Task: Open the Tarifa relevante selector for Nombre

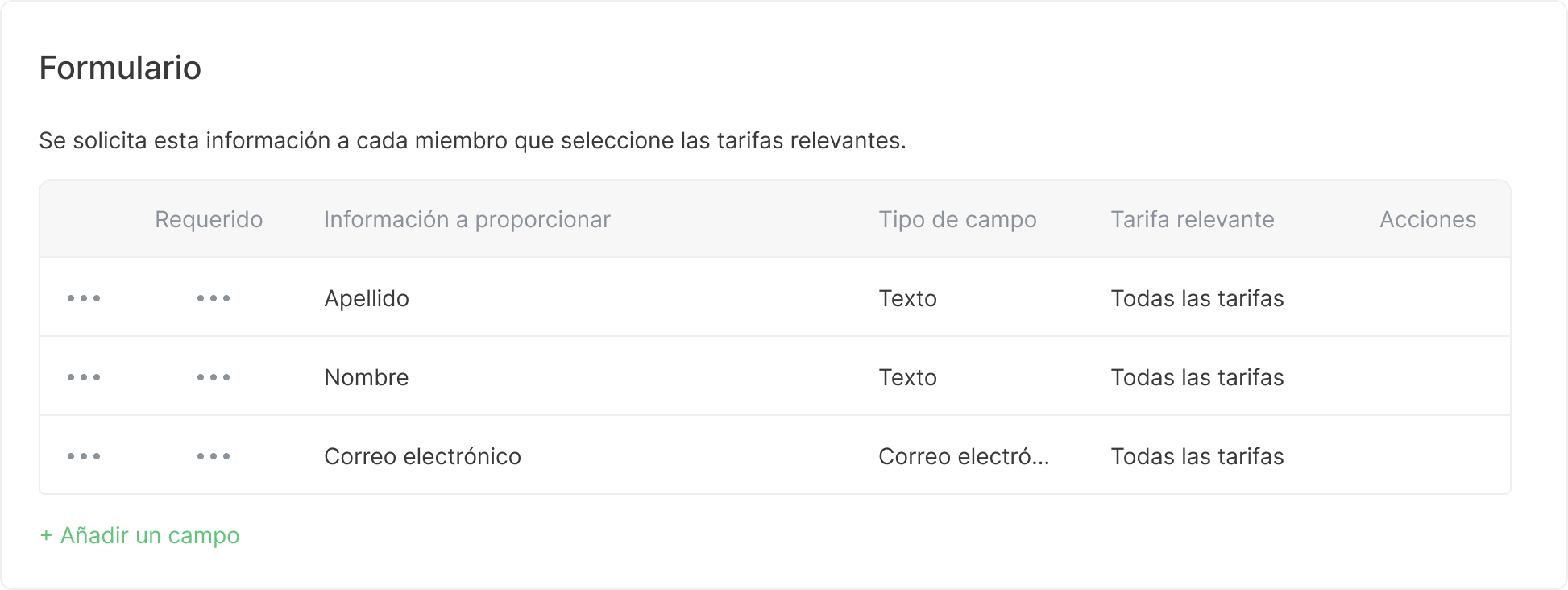Action: click(1197, 376)
